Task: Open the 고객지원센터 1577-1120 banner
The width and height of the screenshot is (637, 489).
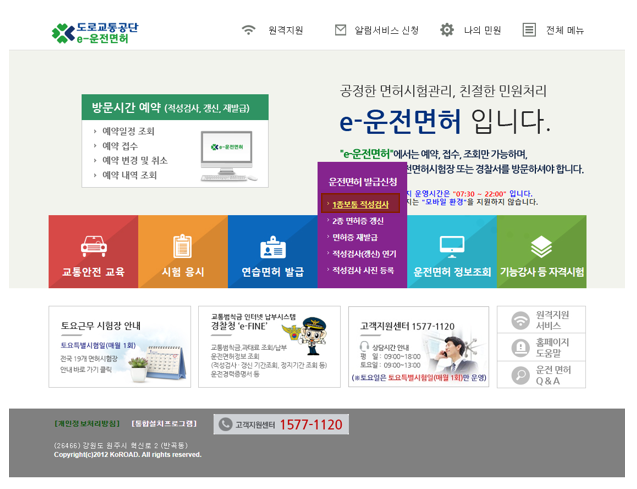Action: 418,347
